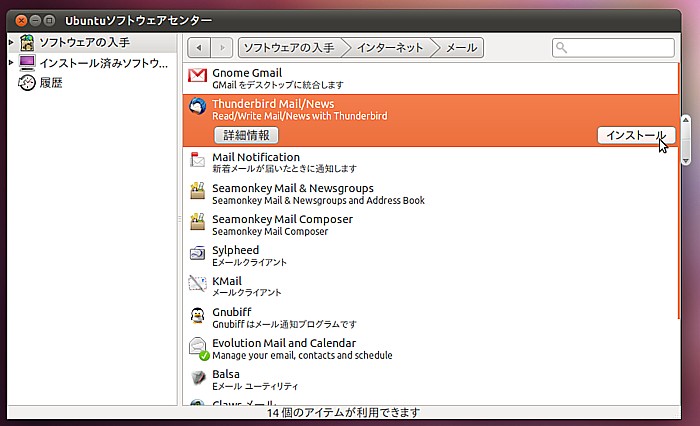Select the Balsa title text
This screenshot has height=426, width=700.
(x=225, y=374)
